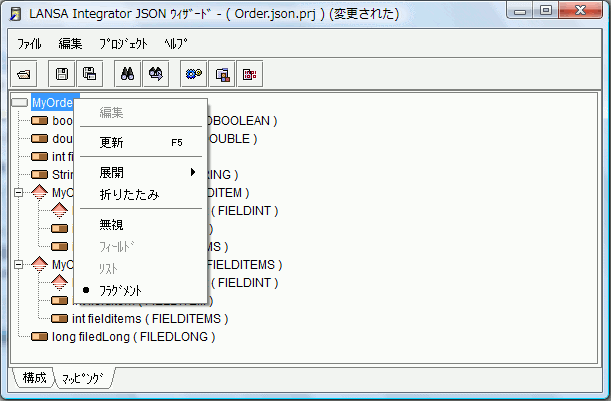Maximize the LANSA Integrator window
The height and width of the screenshot is (401, 611).
[x=546, y=10]
